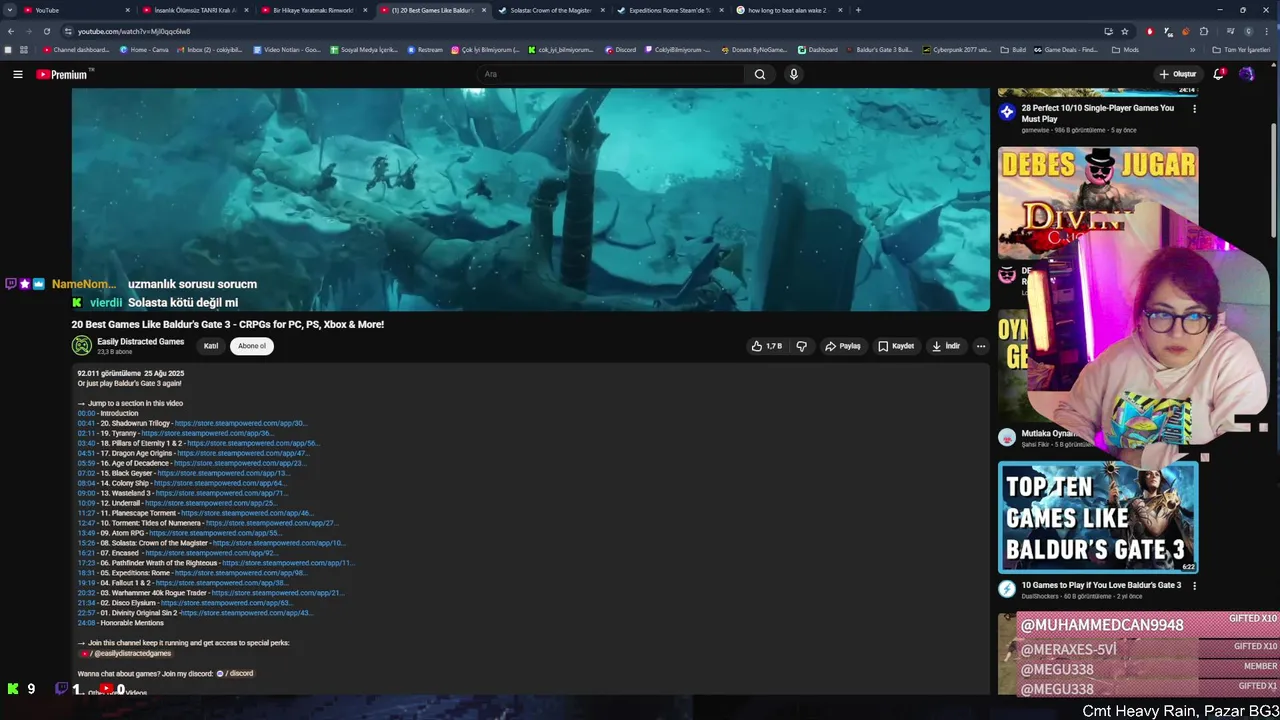Expand the bookmarks bar overflow chevron
Viewport: 1280px width, 720px height.
pyautogui.click(x=1192, y=50)
